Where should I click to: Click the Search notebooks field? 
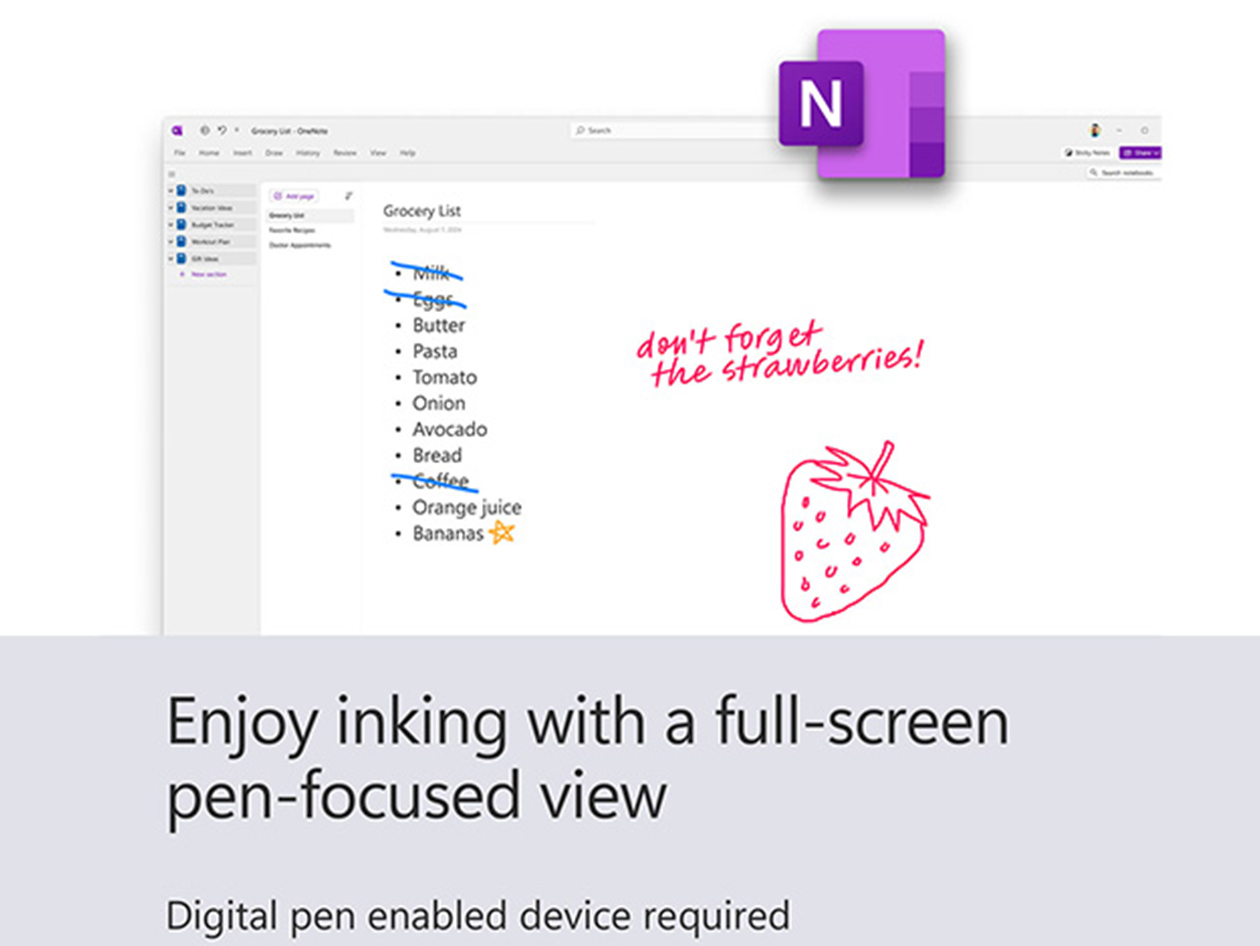[x=1124, y=173]
